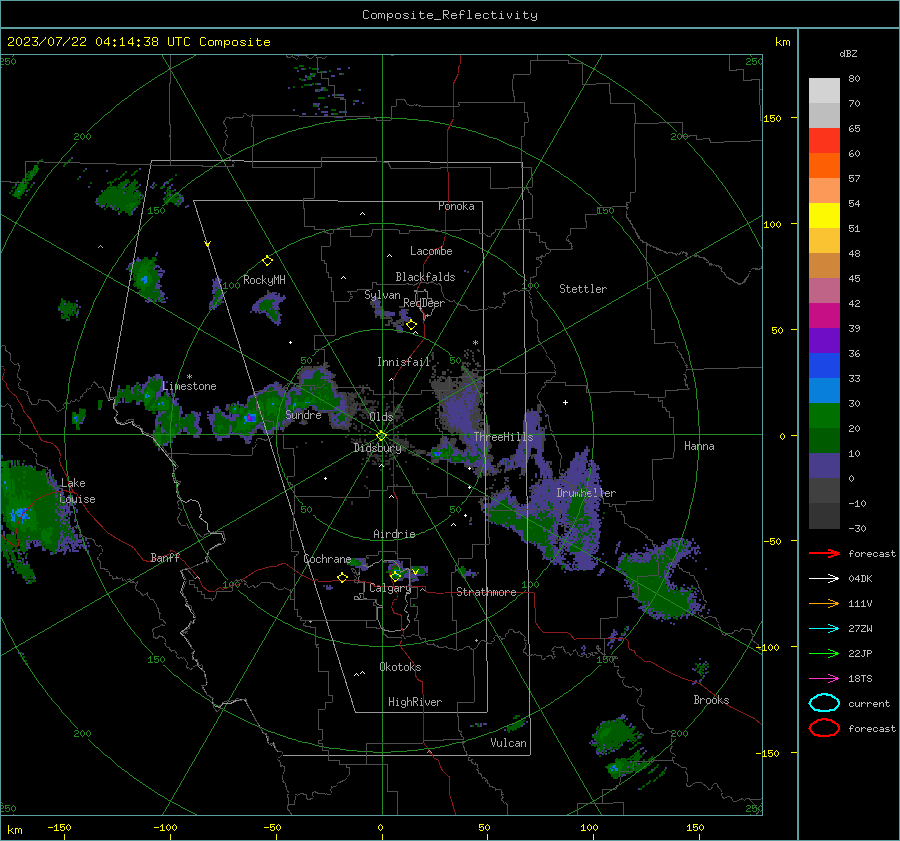Click the Okotoks label
Image resolution: width=900 pixels, height=841 pixels.
click(x=400, y=666)
